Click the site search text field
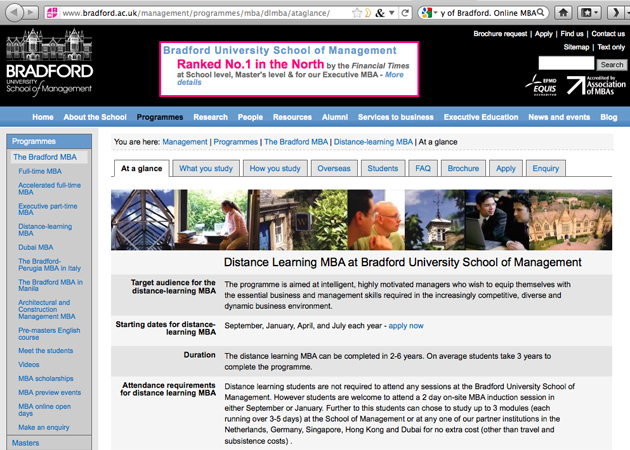The width and height of the screenshot is (630, 450). [566, 63]
